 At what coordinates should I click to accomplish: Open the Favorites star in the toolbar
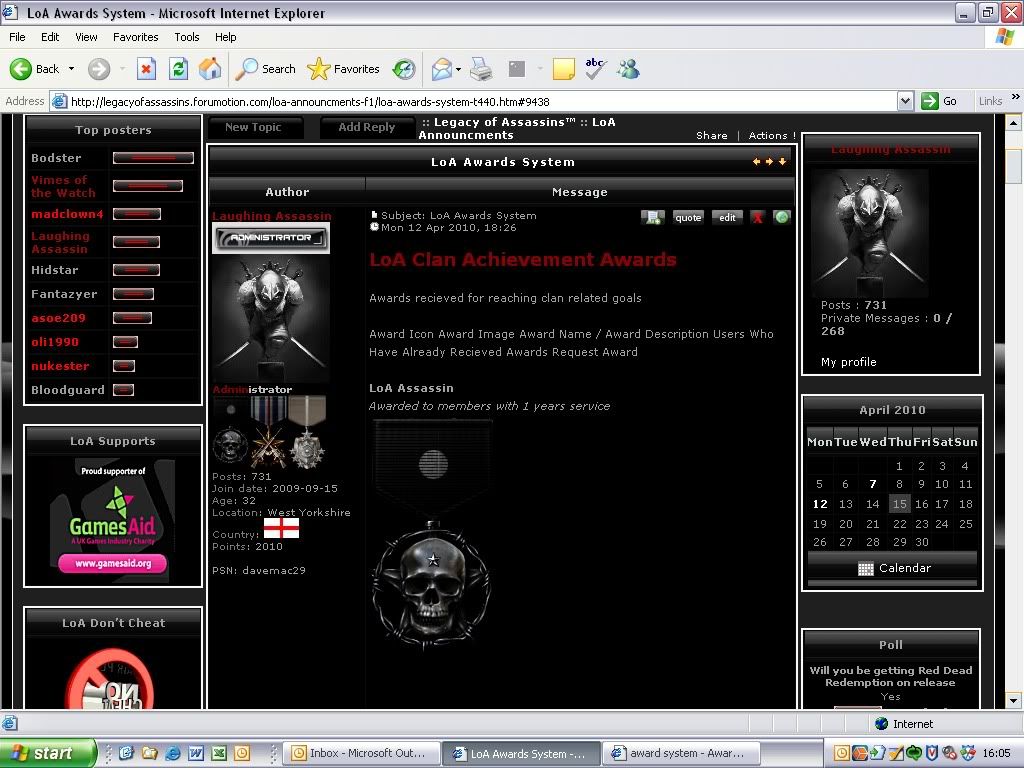coord(319,69)
